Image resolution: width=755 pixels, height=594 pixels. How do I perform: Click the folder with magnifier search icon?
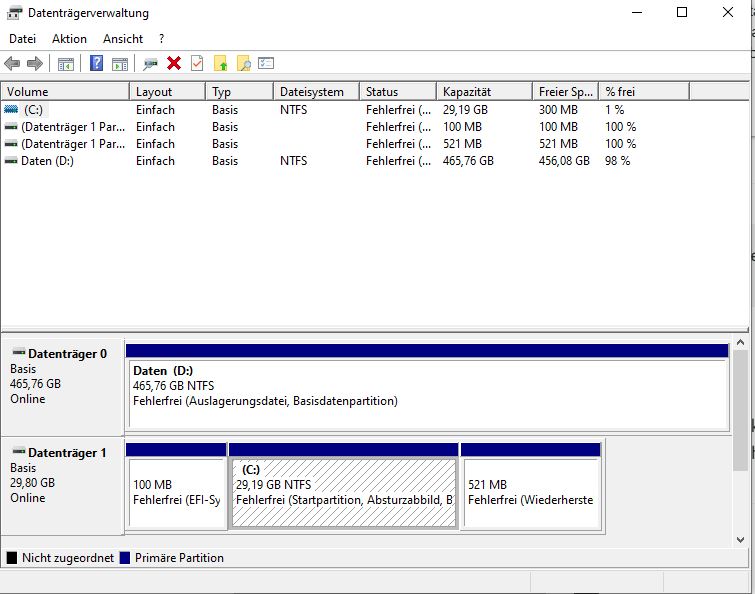click(x=244, y=63)
